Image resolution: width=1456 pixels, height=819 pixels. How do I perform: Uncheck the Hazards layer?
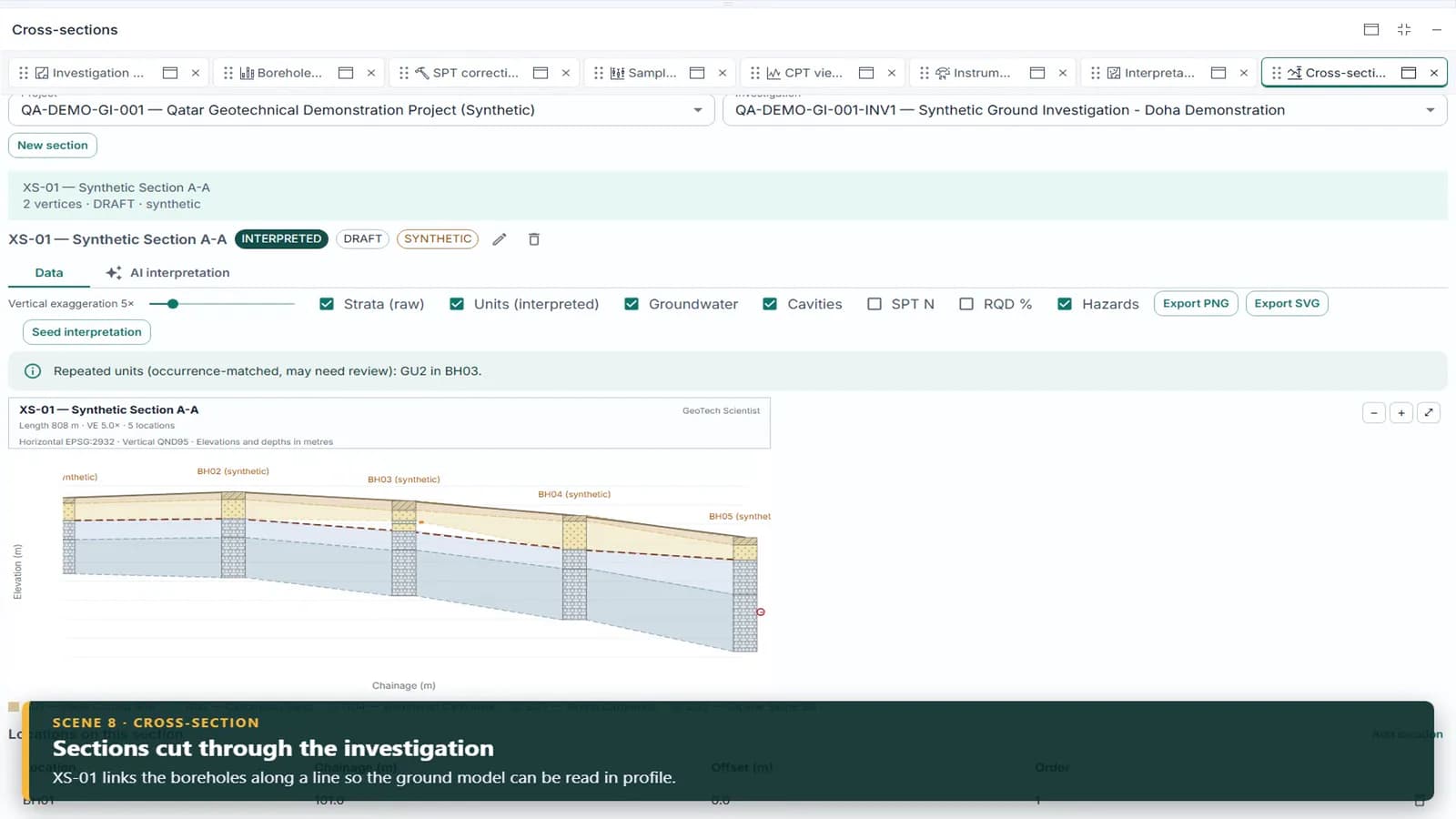[x=1065, y=304]
